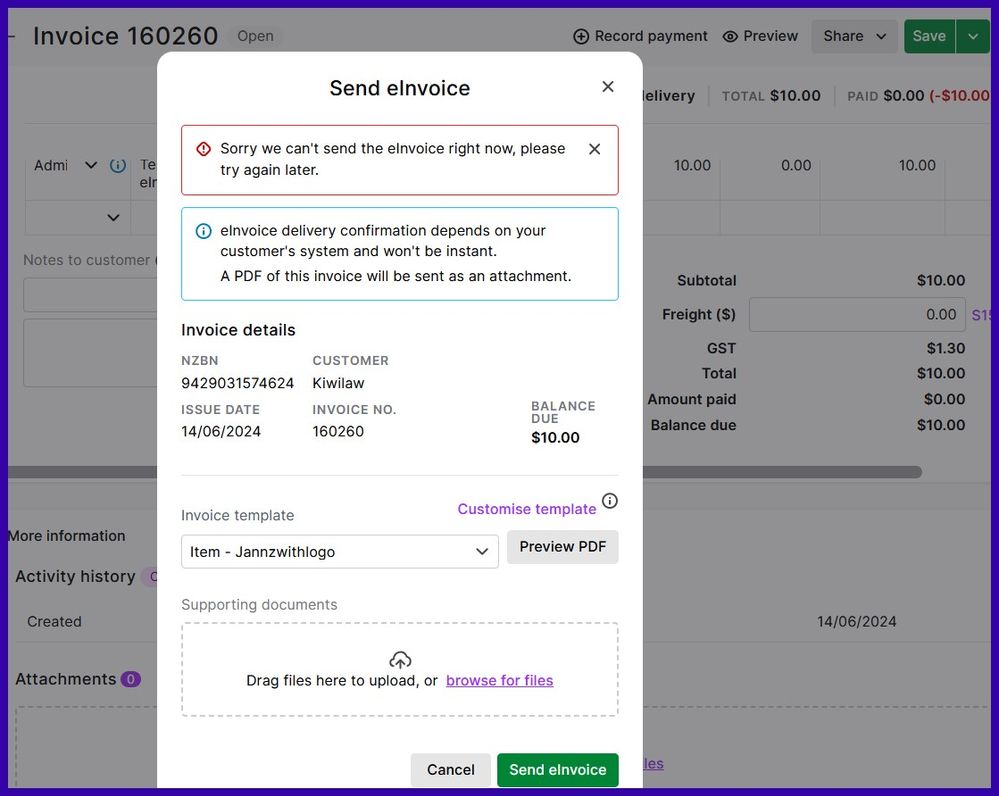Click the horizontal scrollbar under invoice table

tap(780, 472)
